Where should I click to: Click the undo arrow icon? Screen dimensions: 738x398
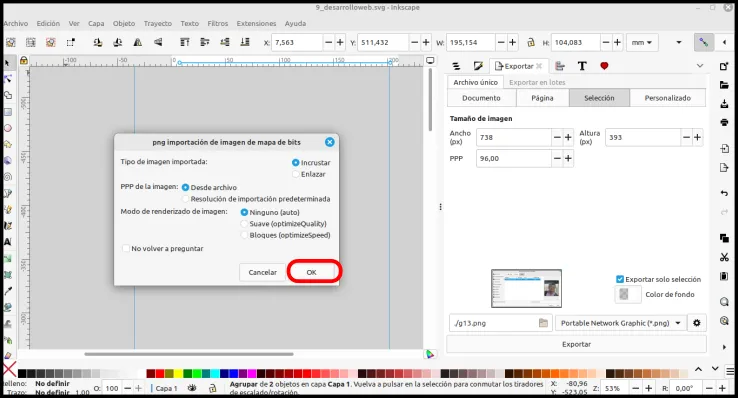(724, 193)
